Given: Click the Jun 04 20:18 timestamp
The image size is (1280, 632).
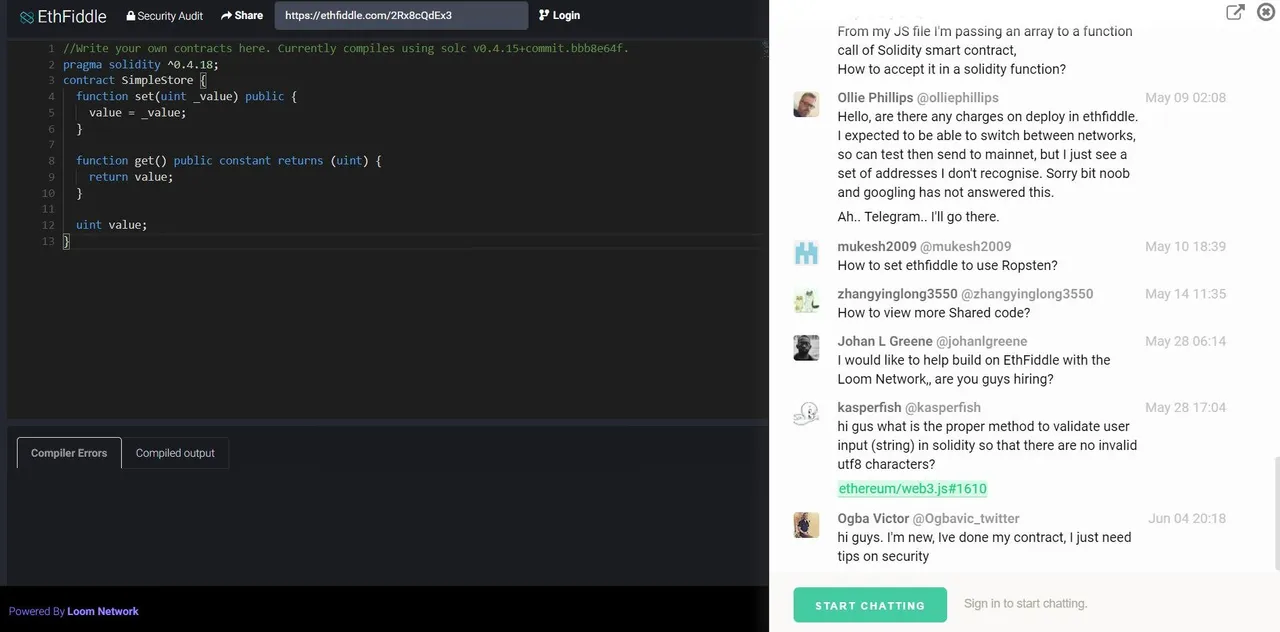Looking at the screenshot, I should (1186, 519).
